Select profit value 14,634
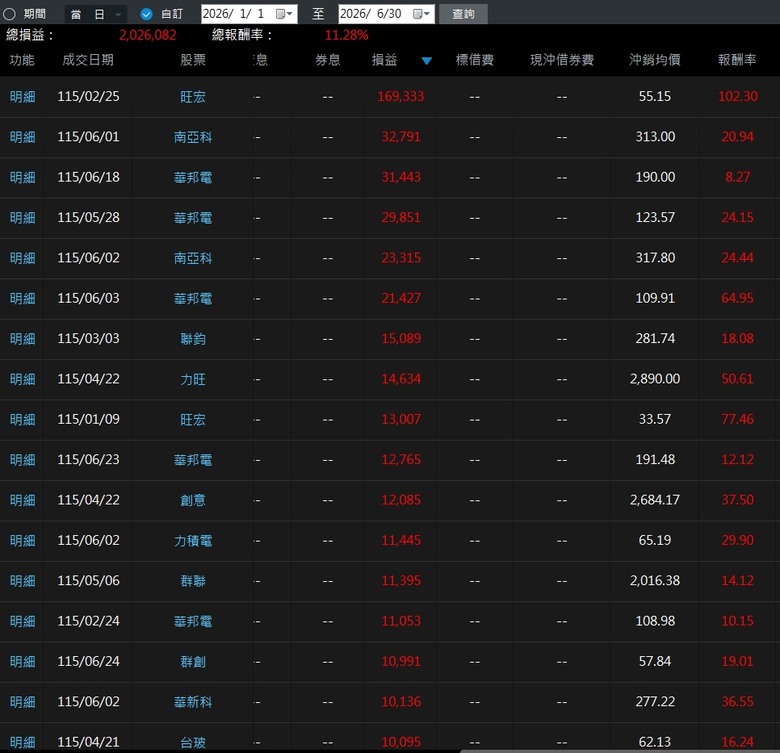The height and width of the screenshot is (753, 780). coord(401,378)
